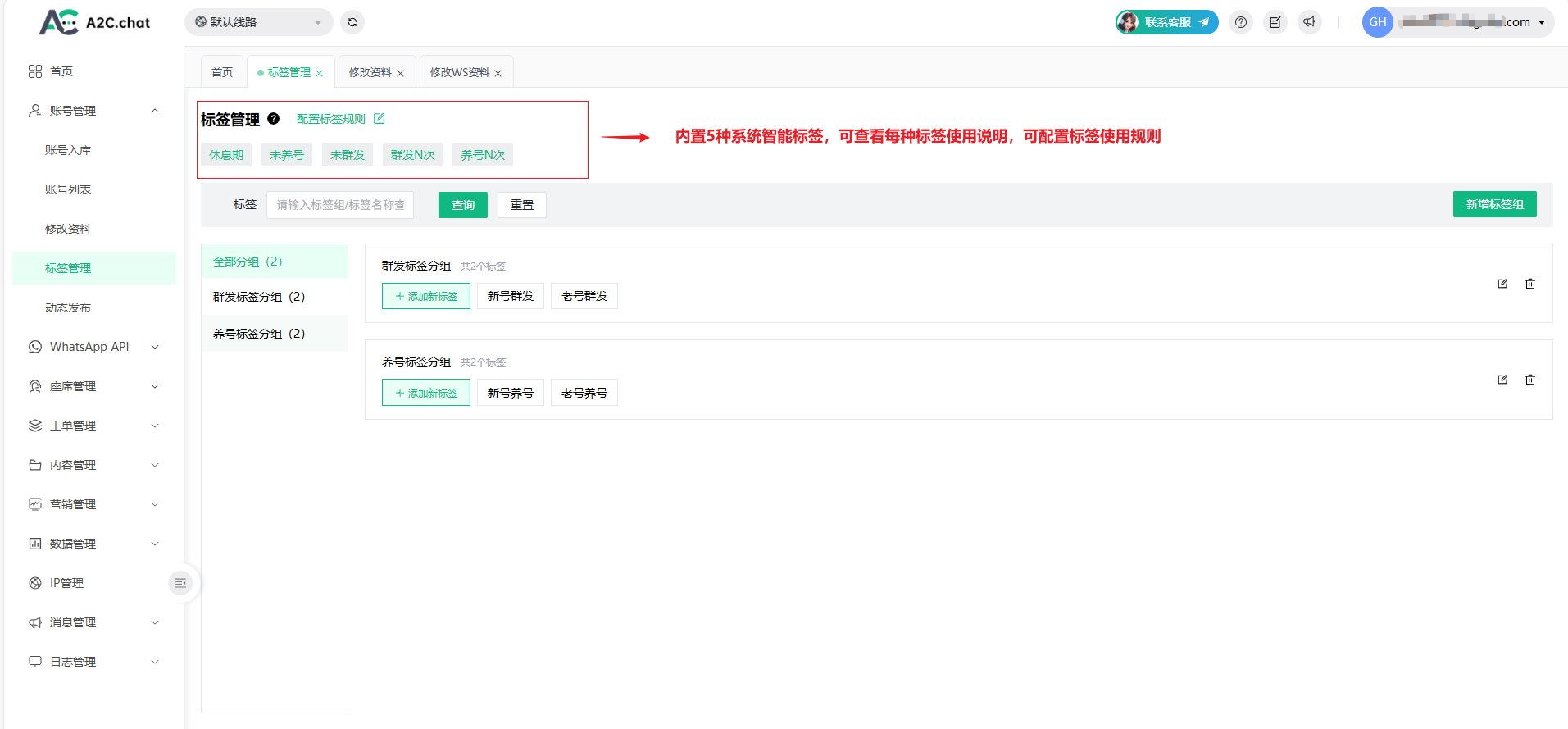Delete the 养号标签分组 group
The image size is (1568, 729).
(1529, 380)
